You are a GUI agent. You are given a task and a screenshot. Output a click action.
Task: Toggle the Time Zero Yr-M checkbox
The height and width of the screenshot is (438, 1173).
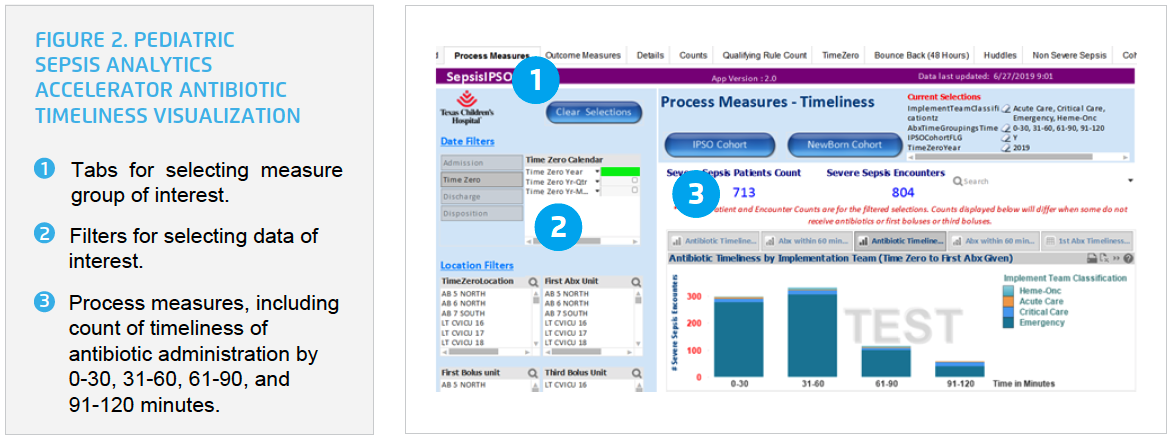[x=635, y=190]
